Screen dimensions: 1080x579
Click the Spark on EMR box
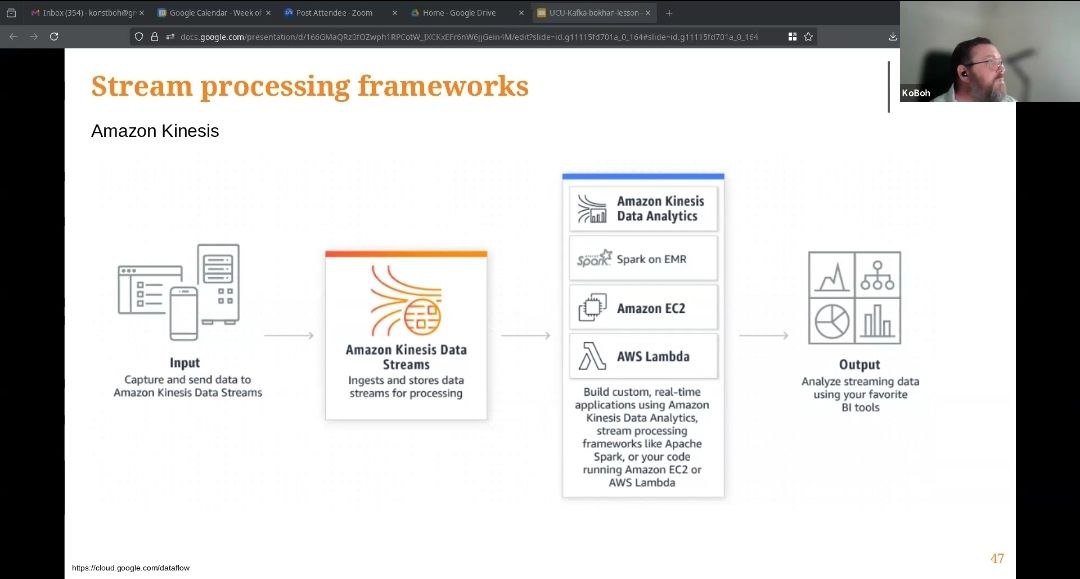pyautogui.click(x=643, y=258)
